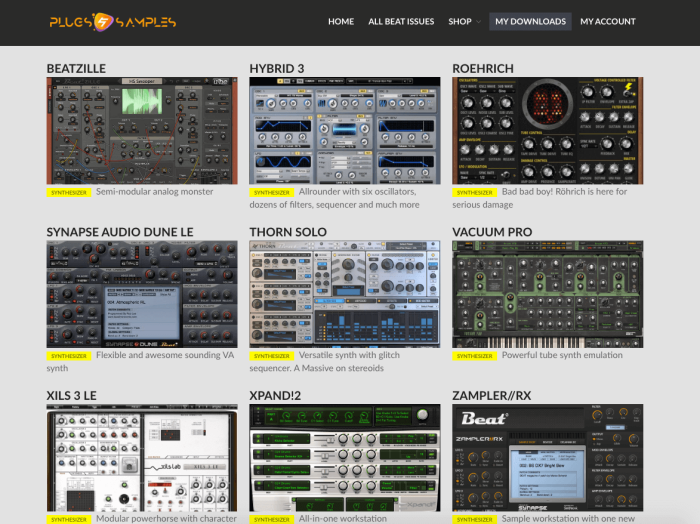Open the ROEHRICH title link

coord(483,69)
